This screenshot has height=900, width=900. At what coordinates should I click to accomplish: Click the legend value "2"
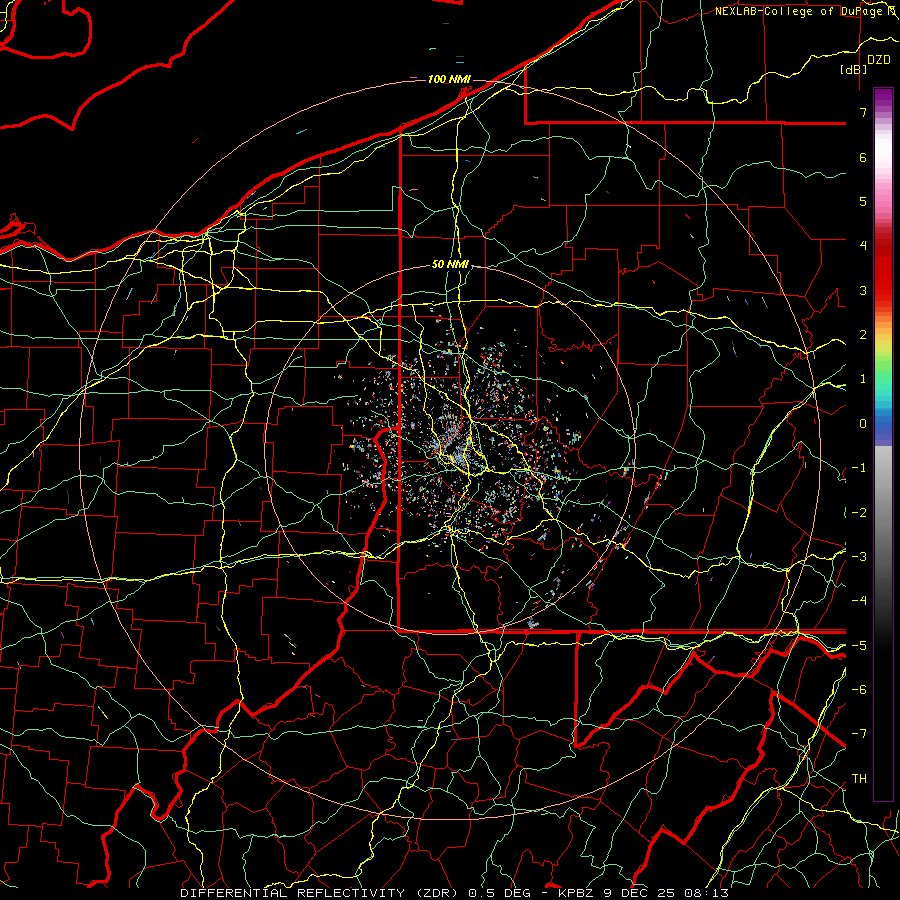[863, 335]
